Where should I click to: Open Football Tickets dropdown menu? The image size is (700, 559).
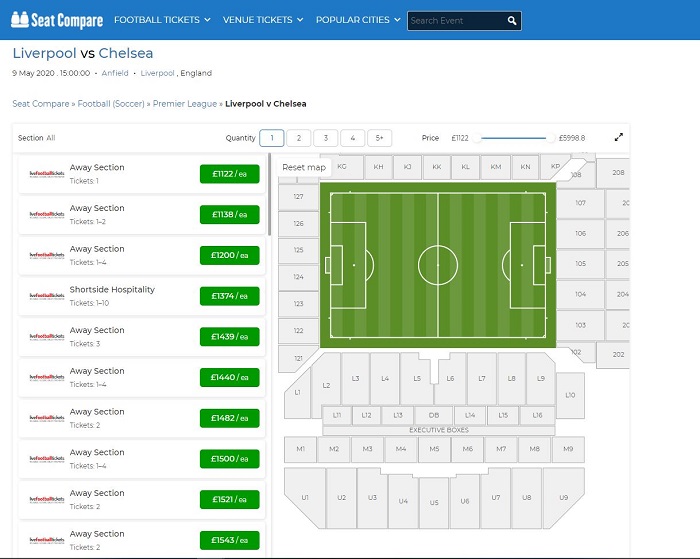click(162, 20)
